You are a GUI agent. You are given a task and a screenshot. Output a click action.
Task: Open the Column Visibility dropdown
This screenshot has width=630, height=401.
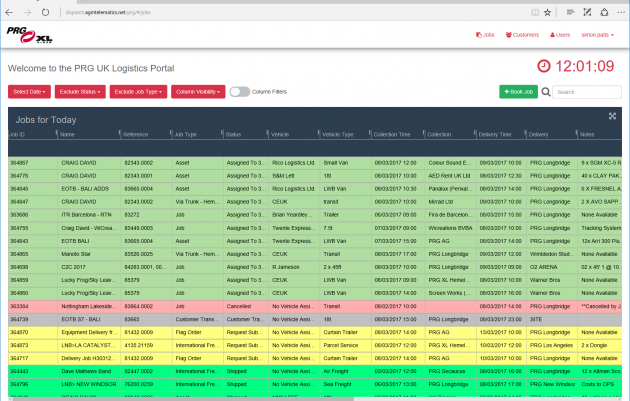[x=197, y=92]
